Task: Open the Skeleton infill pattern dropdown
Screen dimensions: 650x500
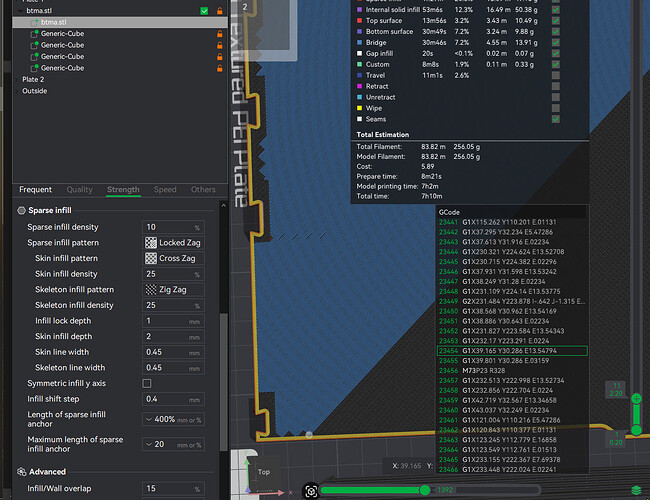Action: 173,289
